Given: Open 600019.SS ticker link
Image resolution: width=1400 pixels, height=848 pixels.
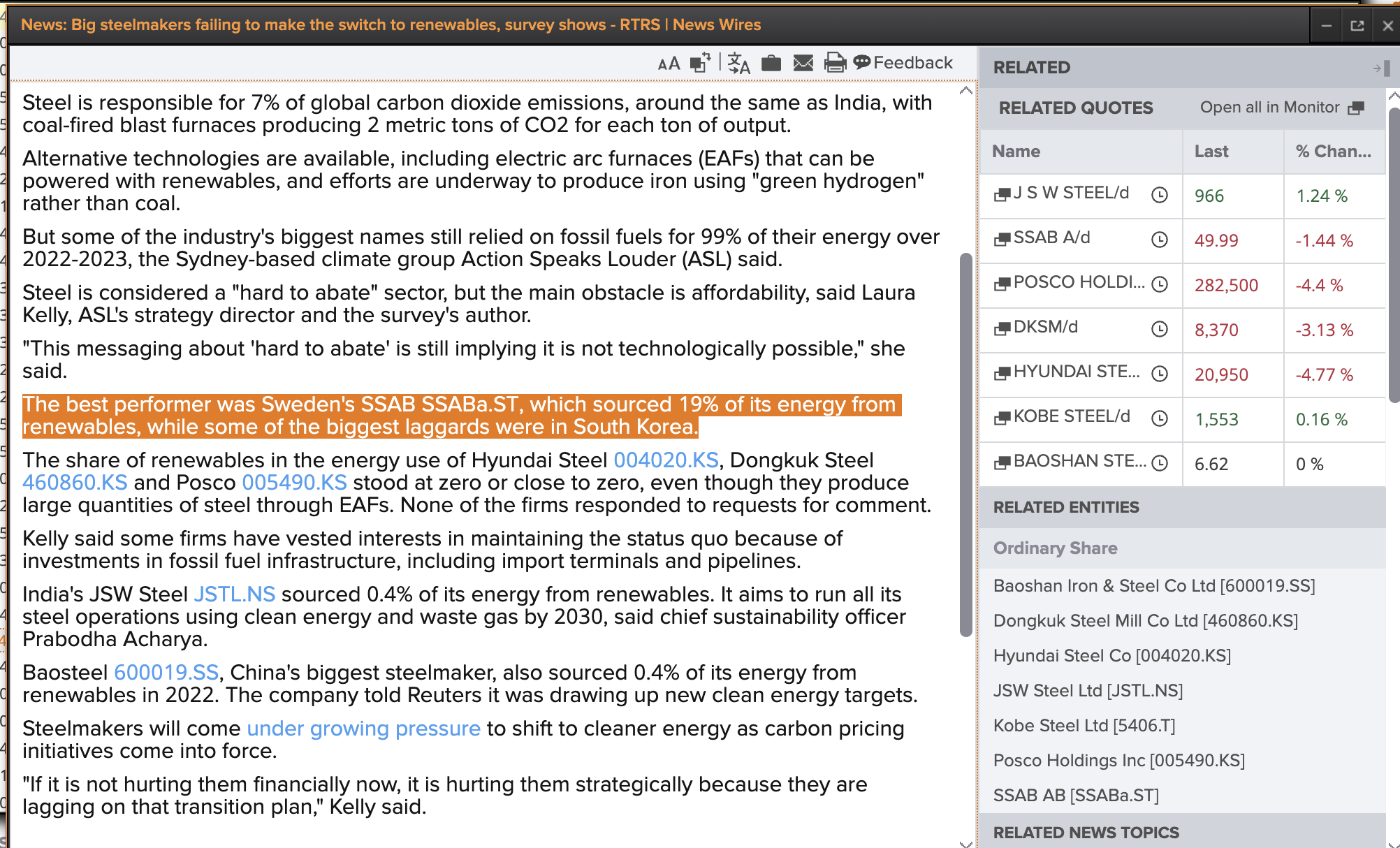Looking at the screenshot, I should click(x=166, y=673).
